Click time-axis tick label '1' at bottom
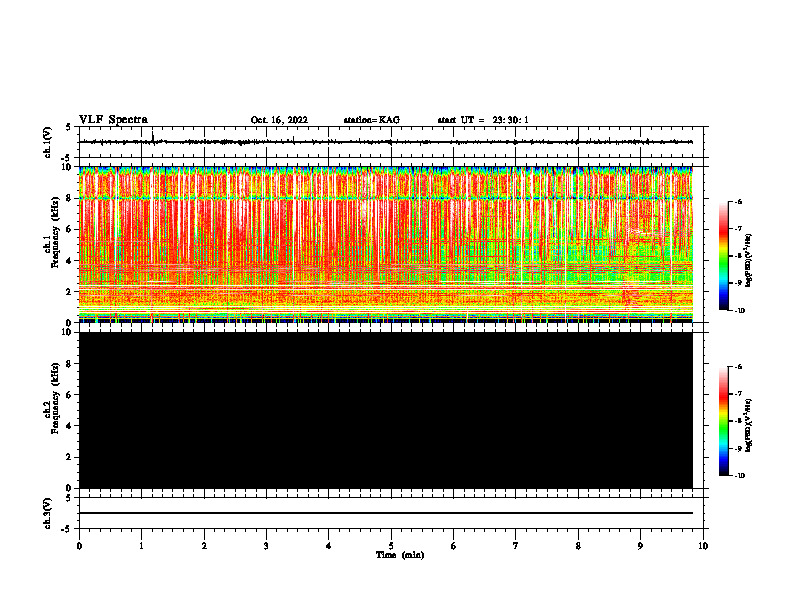This screenshot has width=792, height=612. tap(141, 546)
